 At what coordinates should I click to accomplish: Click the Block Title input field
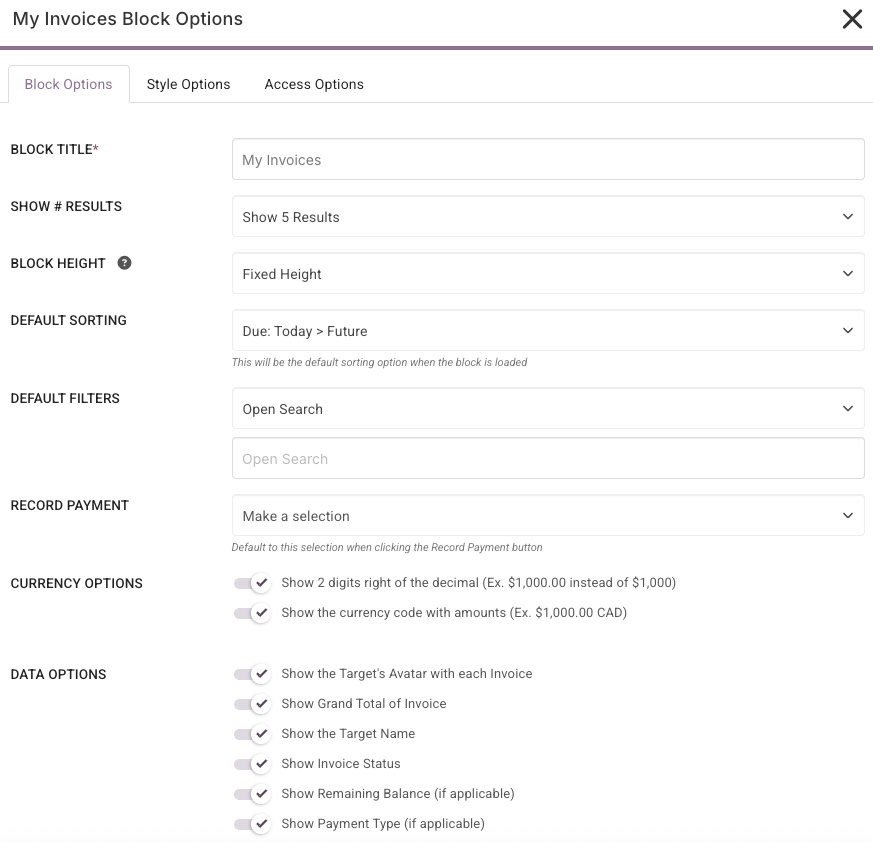pos(548,160)
